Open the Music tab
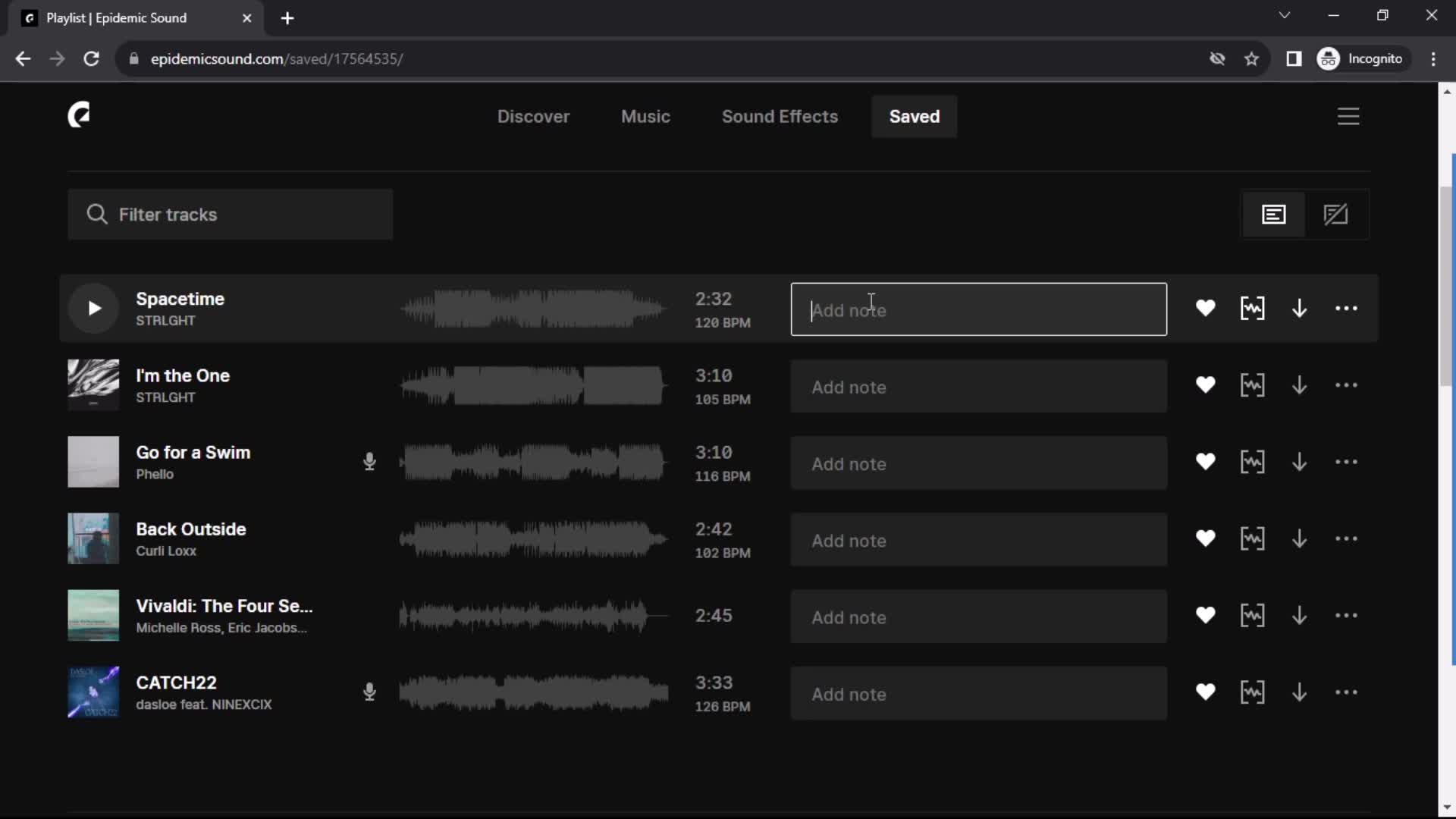1456x819 pixels. [645, 116]
